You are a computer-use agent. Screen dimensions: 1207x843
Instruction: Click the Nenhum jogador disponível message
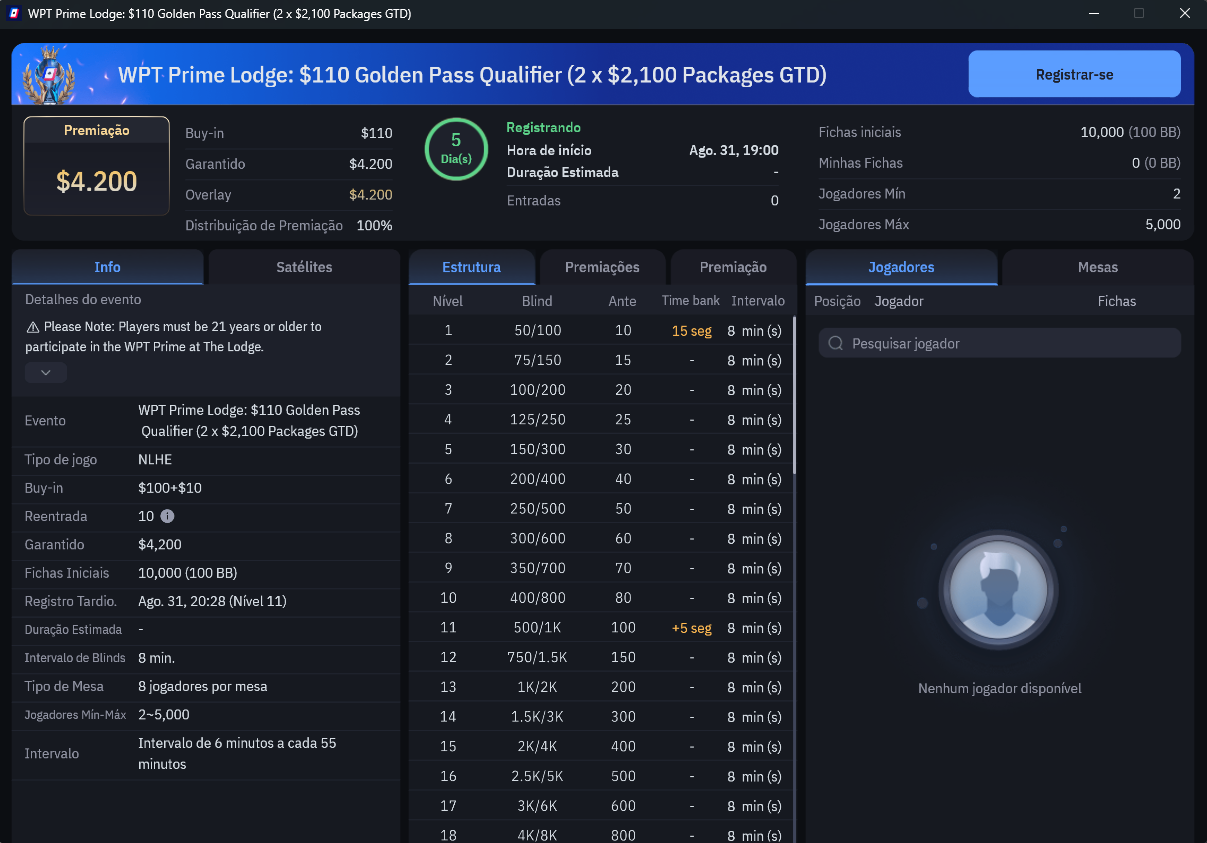click(1000, 689)
